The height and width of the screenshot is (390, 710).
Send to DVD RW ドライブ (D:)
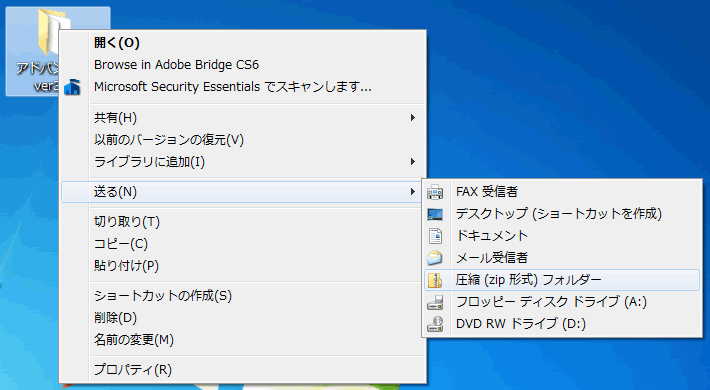tap(562, 324)
